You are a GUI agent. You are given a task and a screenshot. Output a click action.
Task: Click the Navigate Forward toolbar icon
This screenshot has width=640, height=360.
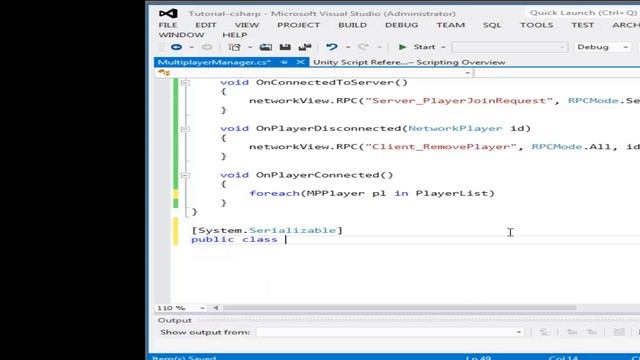pyautogui.click(x=207, y=47)
